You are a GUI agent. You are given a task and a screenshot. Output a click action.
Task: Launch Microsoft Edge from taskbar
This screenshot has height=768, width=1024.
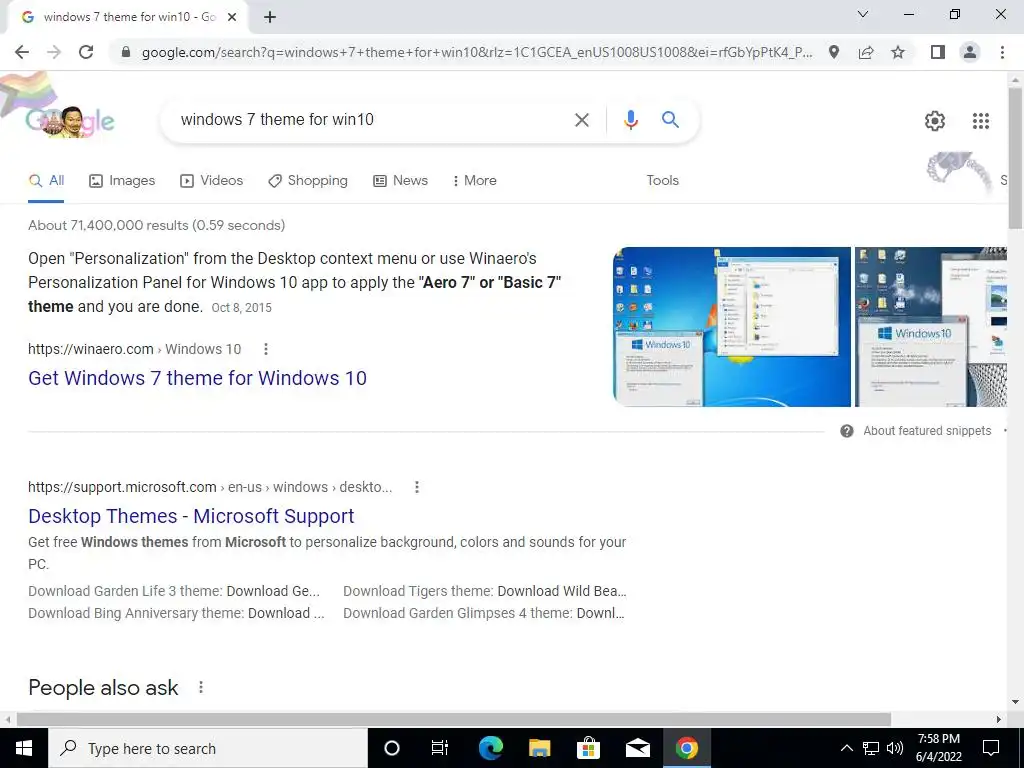(x=490, y=748)
